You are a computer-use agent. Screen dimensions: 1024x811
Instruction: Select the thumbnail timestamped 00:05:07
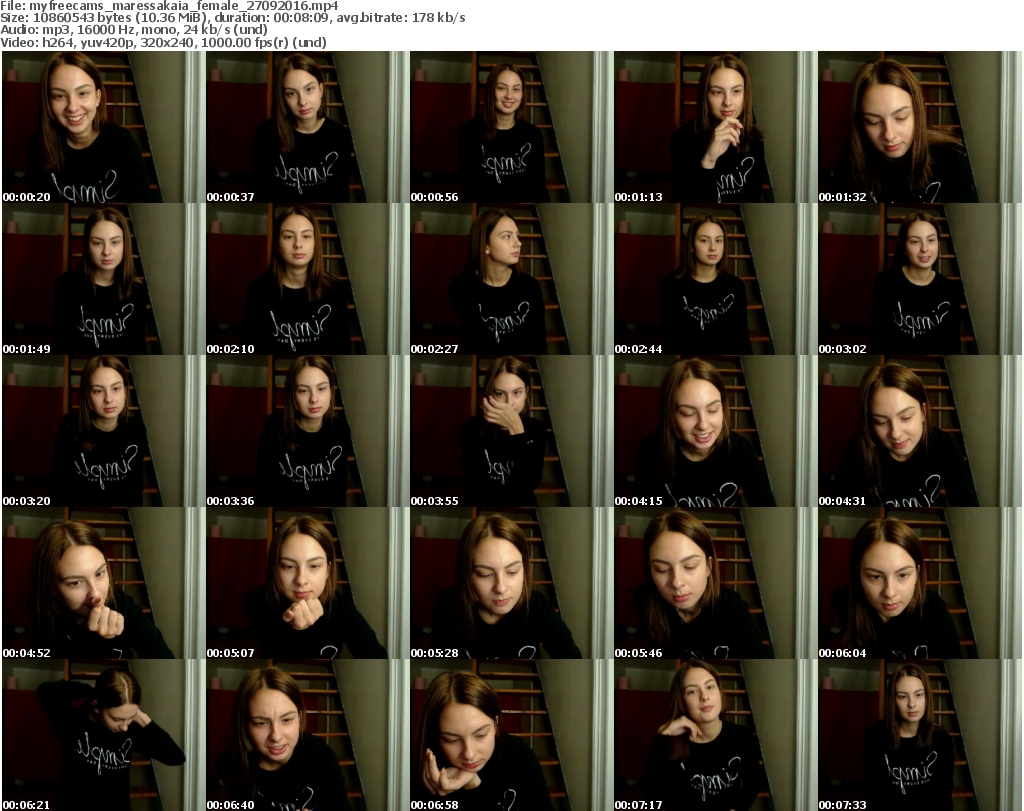[x=308, y=583]
